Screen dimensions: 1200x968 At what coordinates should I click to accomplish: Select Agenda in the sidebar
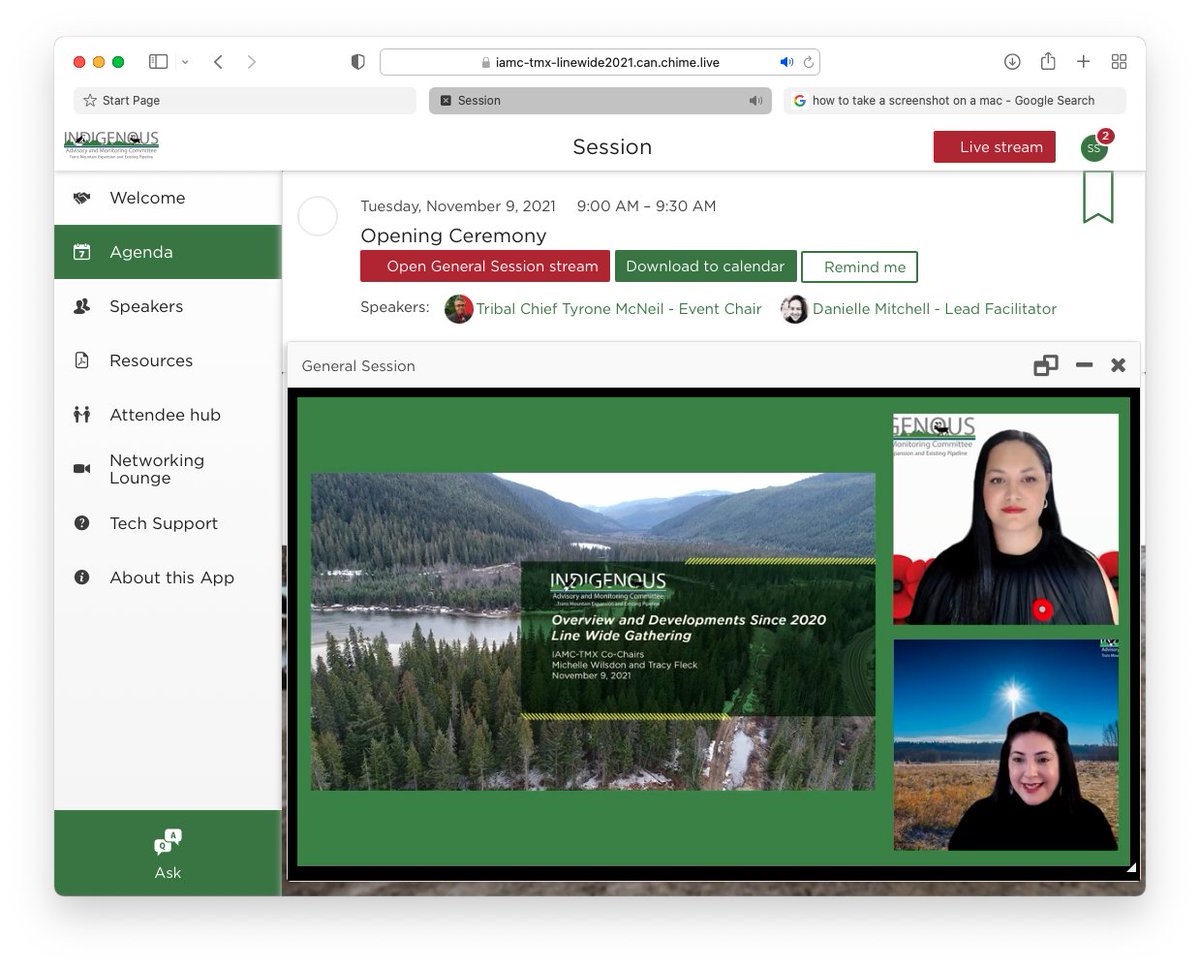tap(168, 252)
